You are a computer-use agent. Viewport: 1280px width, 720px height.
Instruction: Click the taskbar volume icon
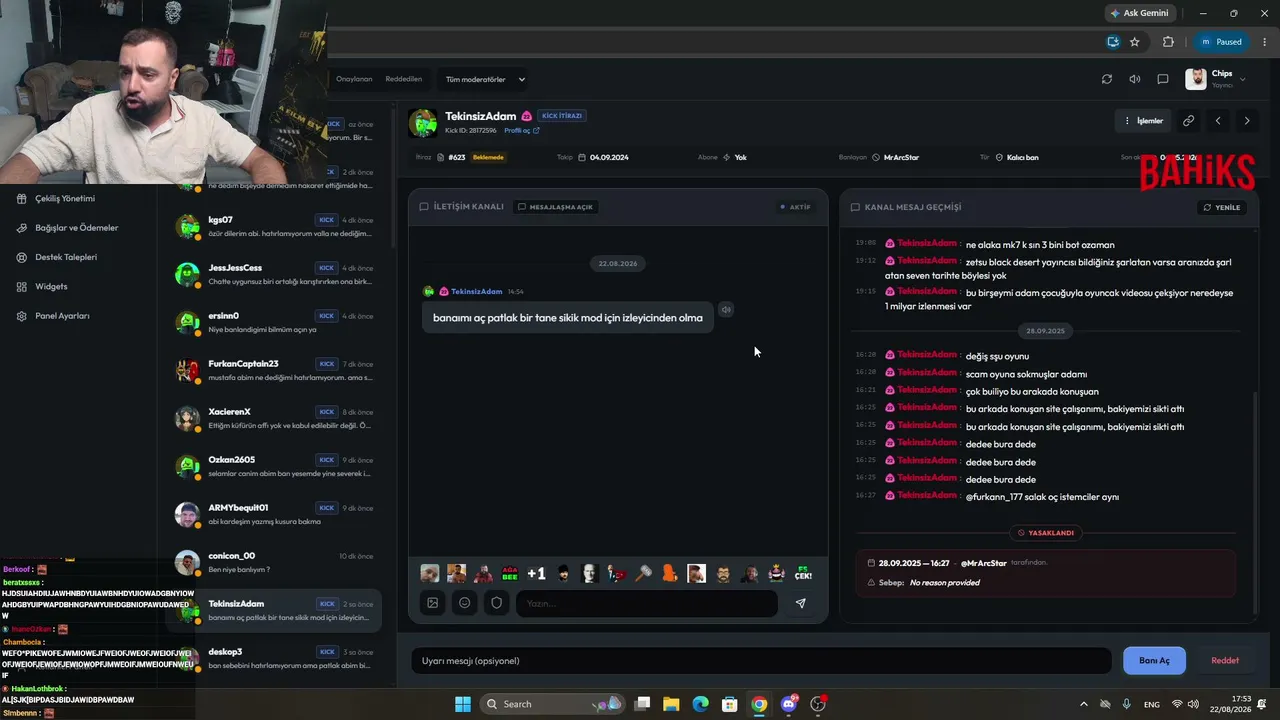click(1193, 704)
